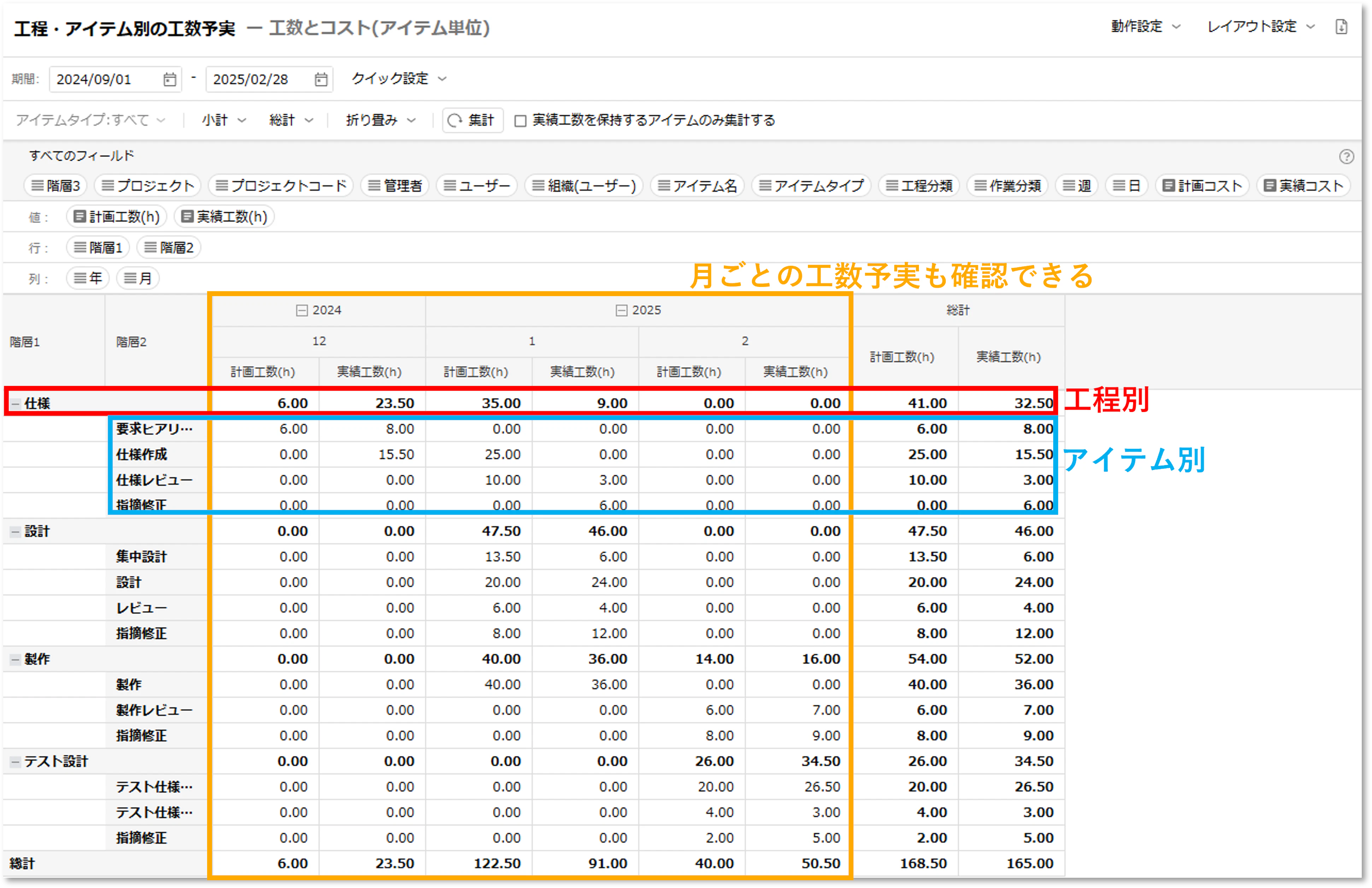Click the 階層1 row field chip

(x=98, y=248)
